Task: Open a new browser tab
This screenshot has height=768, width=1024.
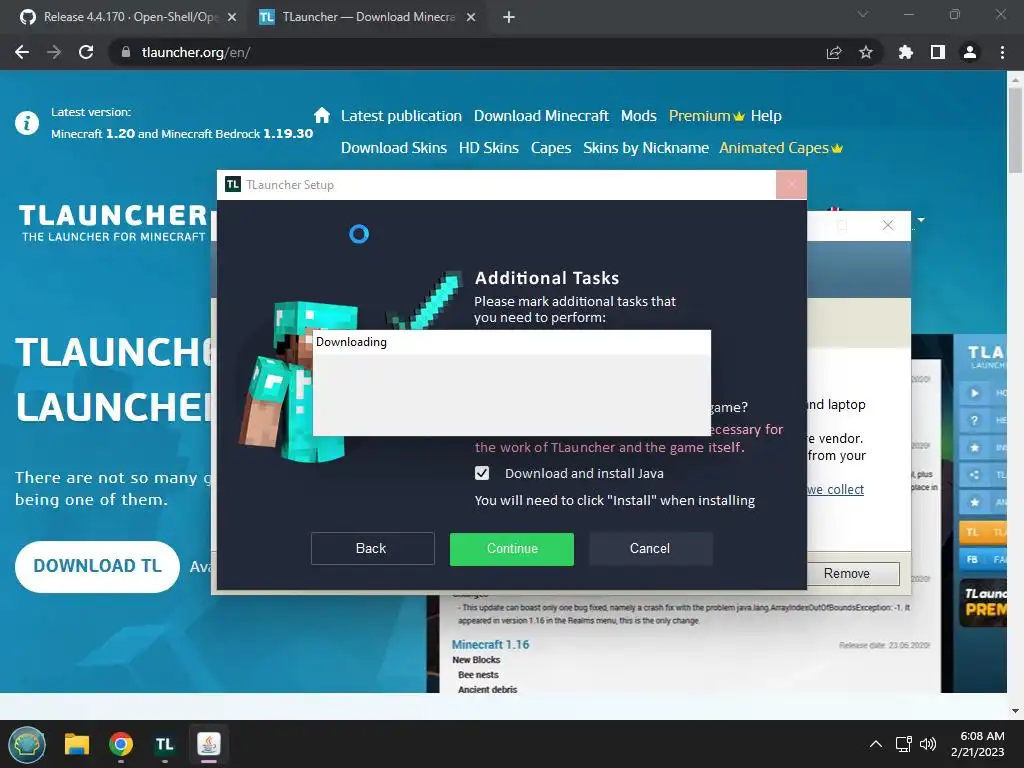Action: tap(509, 18)
